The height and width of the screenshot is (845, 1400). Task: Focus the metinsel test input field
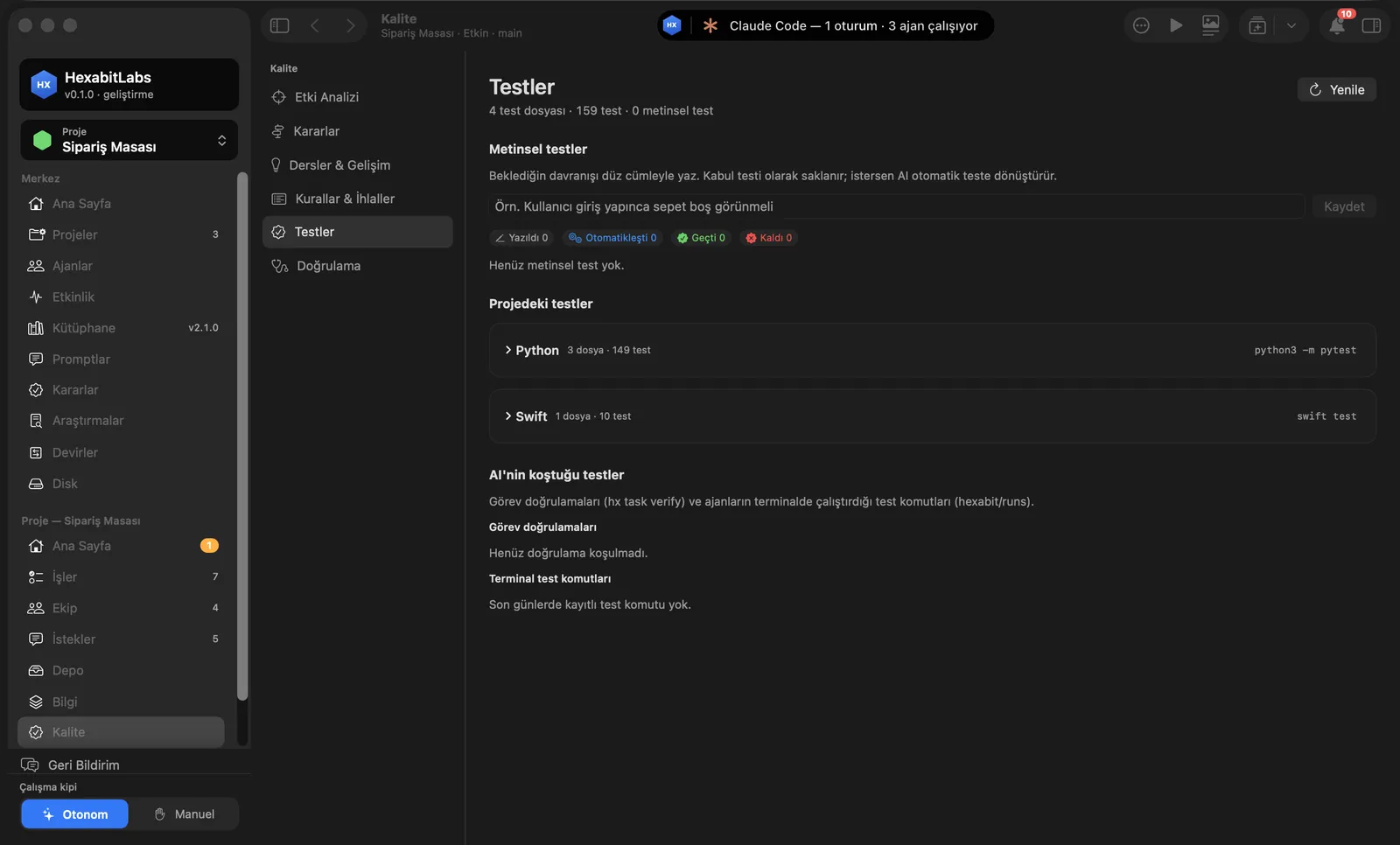(x=897, y=206)
